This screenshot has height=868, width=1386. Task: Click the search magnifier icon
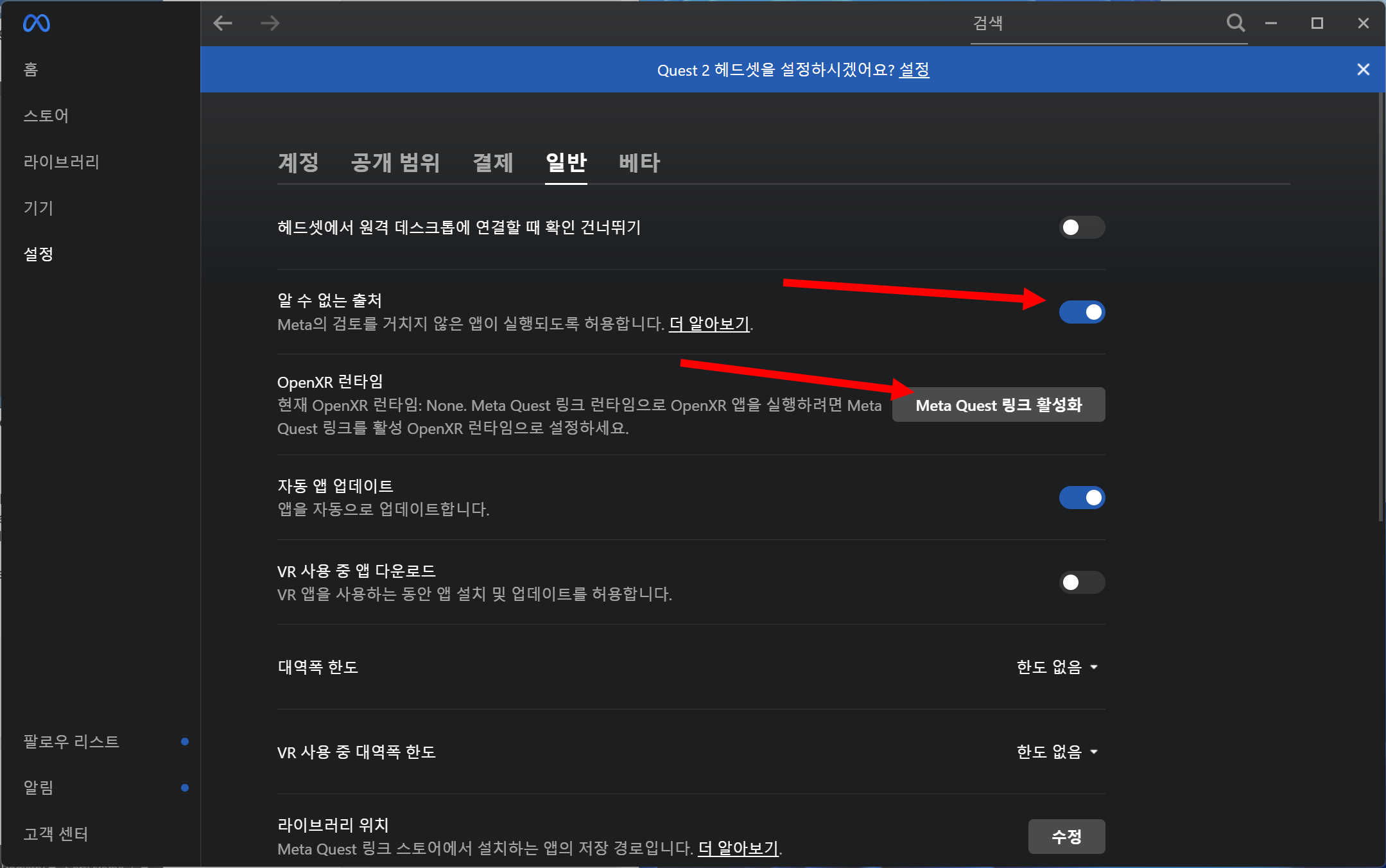[1235, 24]
